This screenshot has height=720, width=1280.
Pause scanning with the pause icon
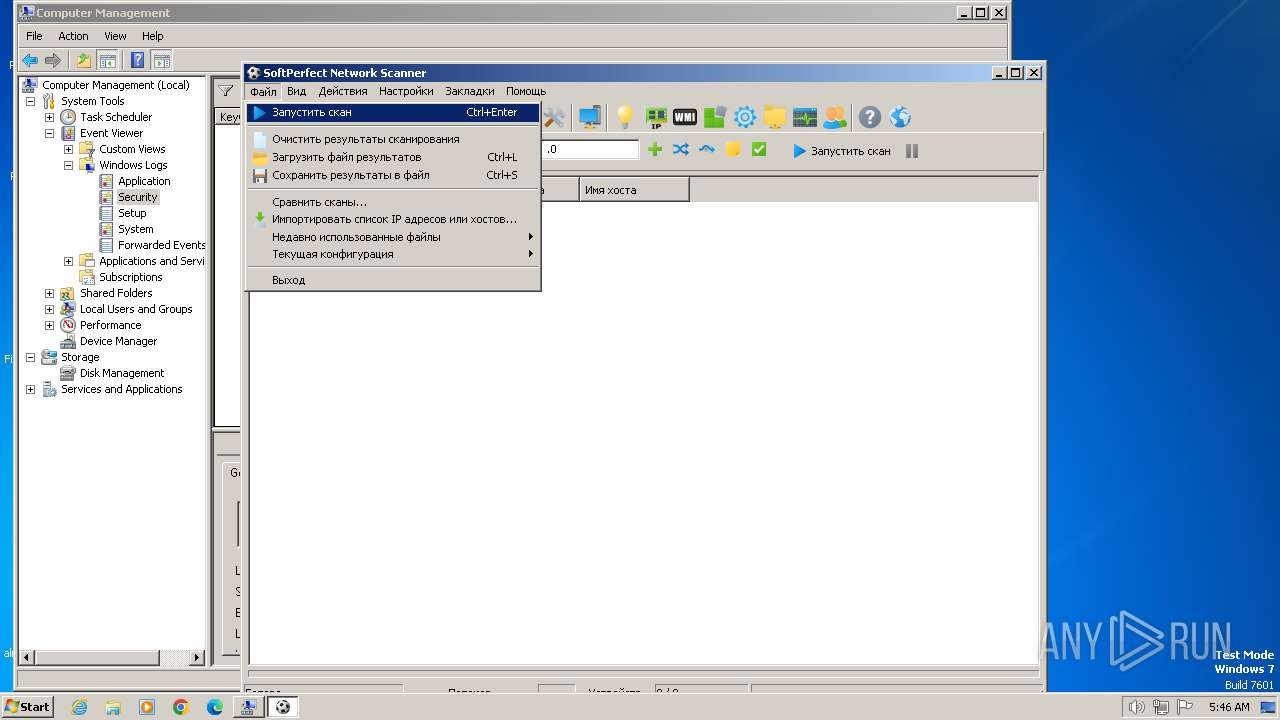tap(912, 151)
